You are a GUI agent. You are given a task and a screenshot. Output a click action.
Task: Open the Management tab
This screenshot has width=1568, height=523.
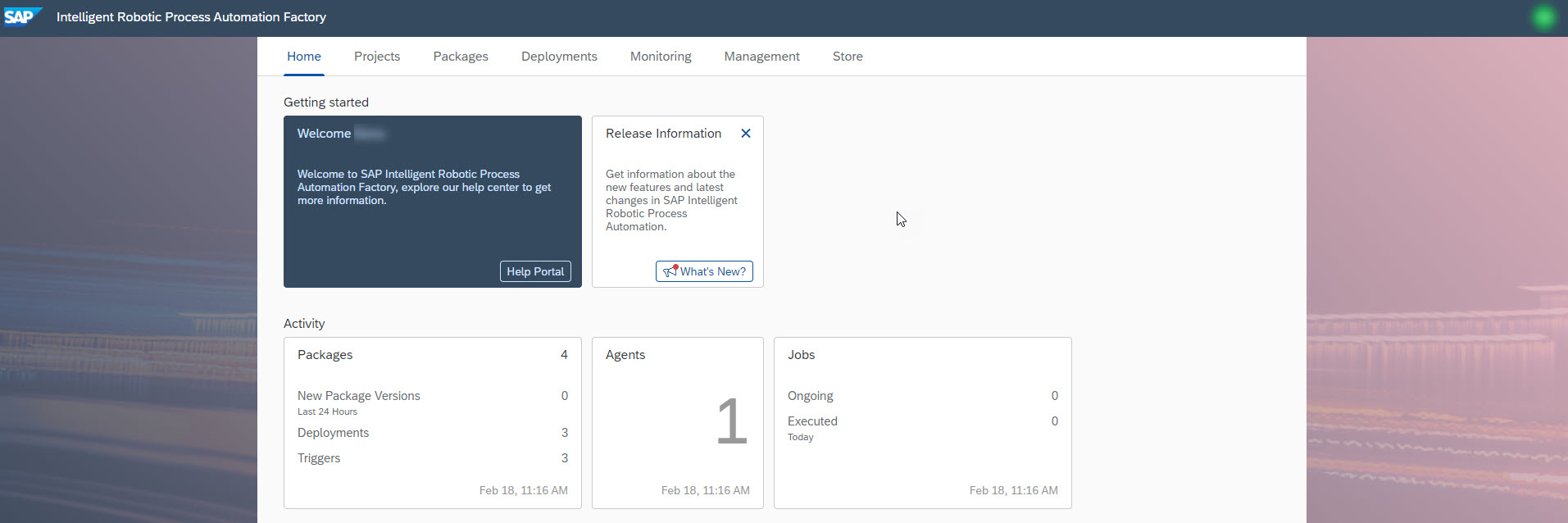pyautogui.click(x=761, y=57)
